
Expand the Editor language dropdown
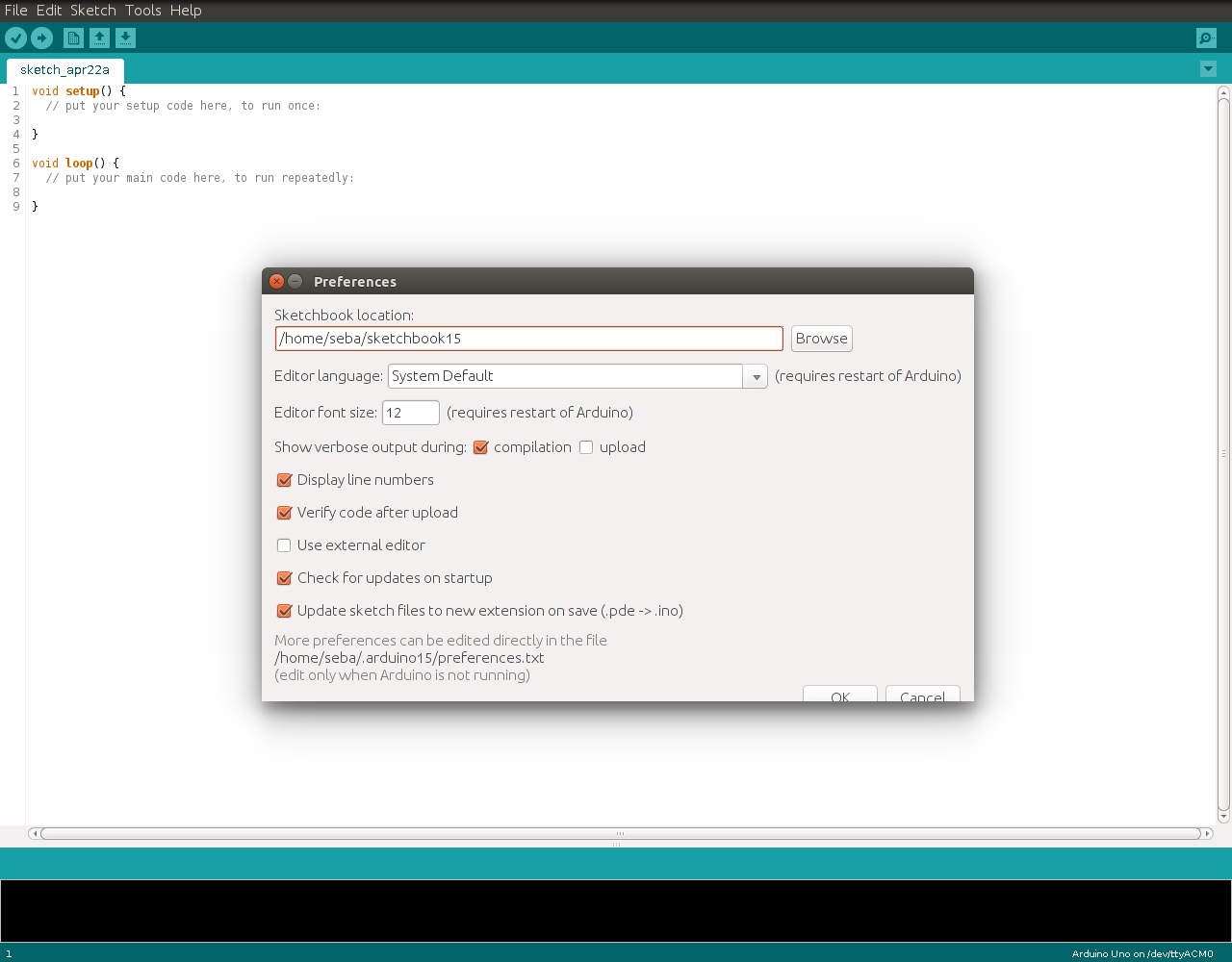756,377
